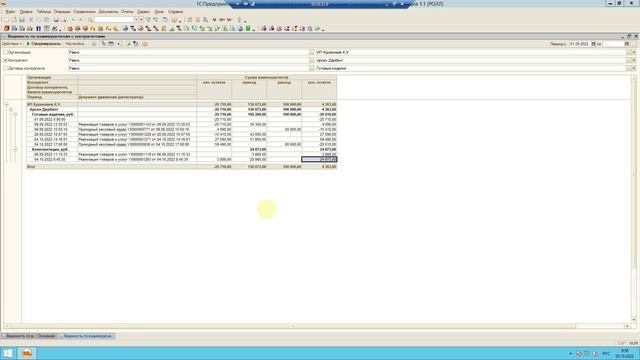
Task: Open the Справка menu
Action: tap(176, 12)
